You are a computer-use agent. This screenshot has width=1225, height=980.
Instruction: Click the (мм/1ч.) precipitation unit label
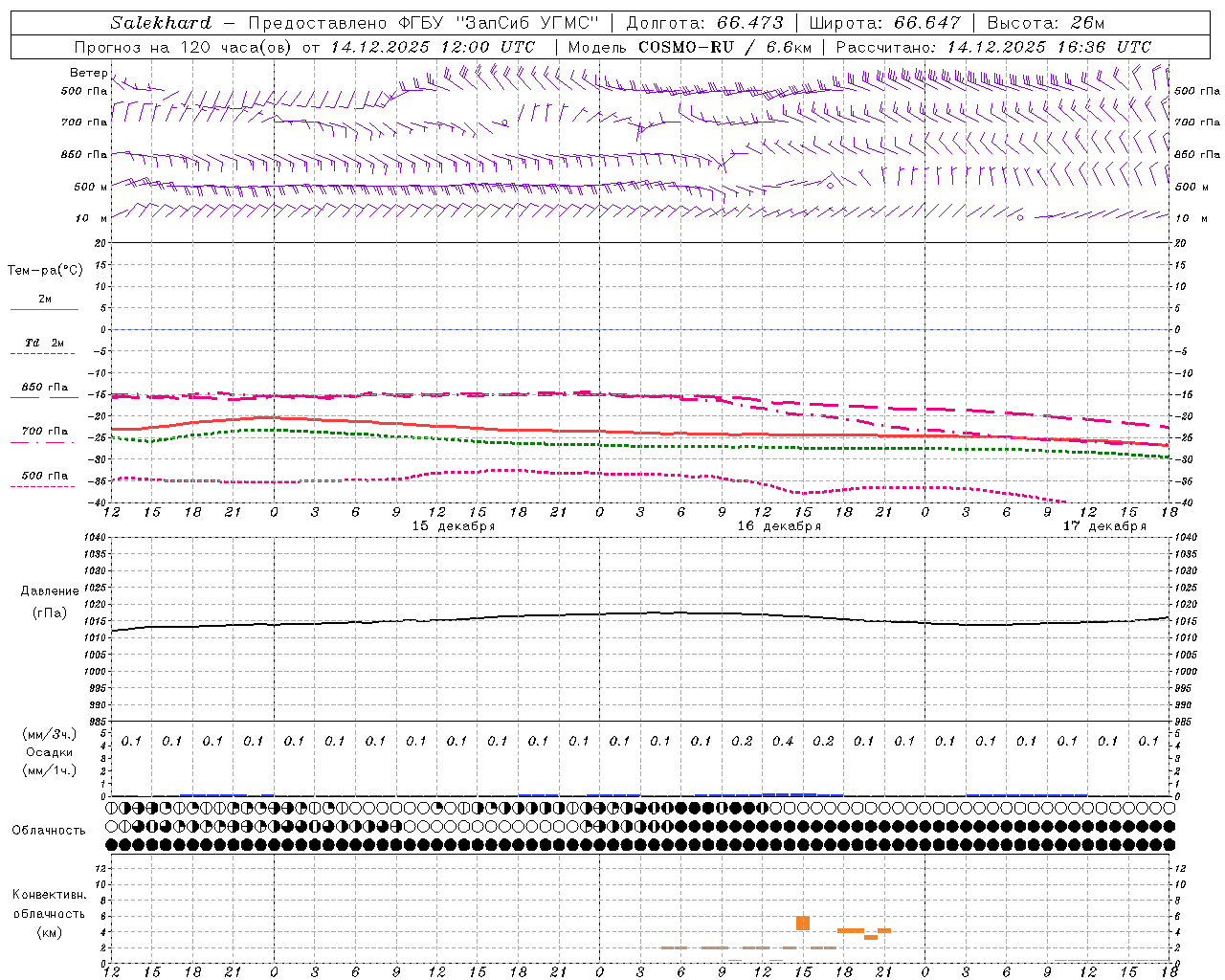(50, 770)
